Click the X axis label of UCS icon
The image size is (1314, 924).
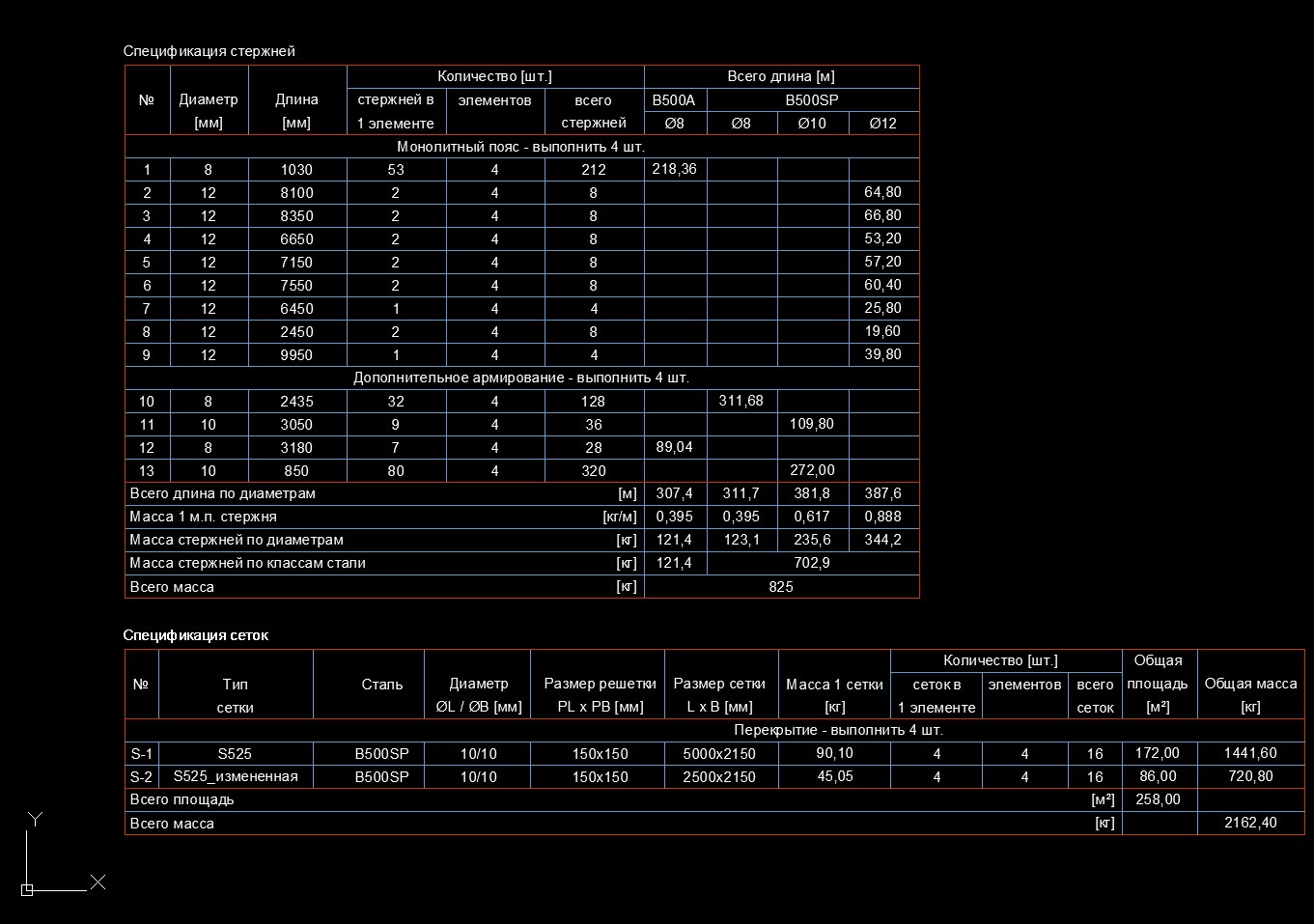click(x=98, y=882)
